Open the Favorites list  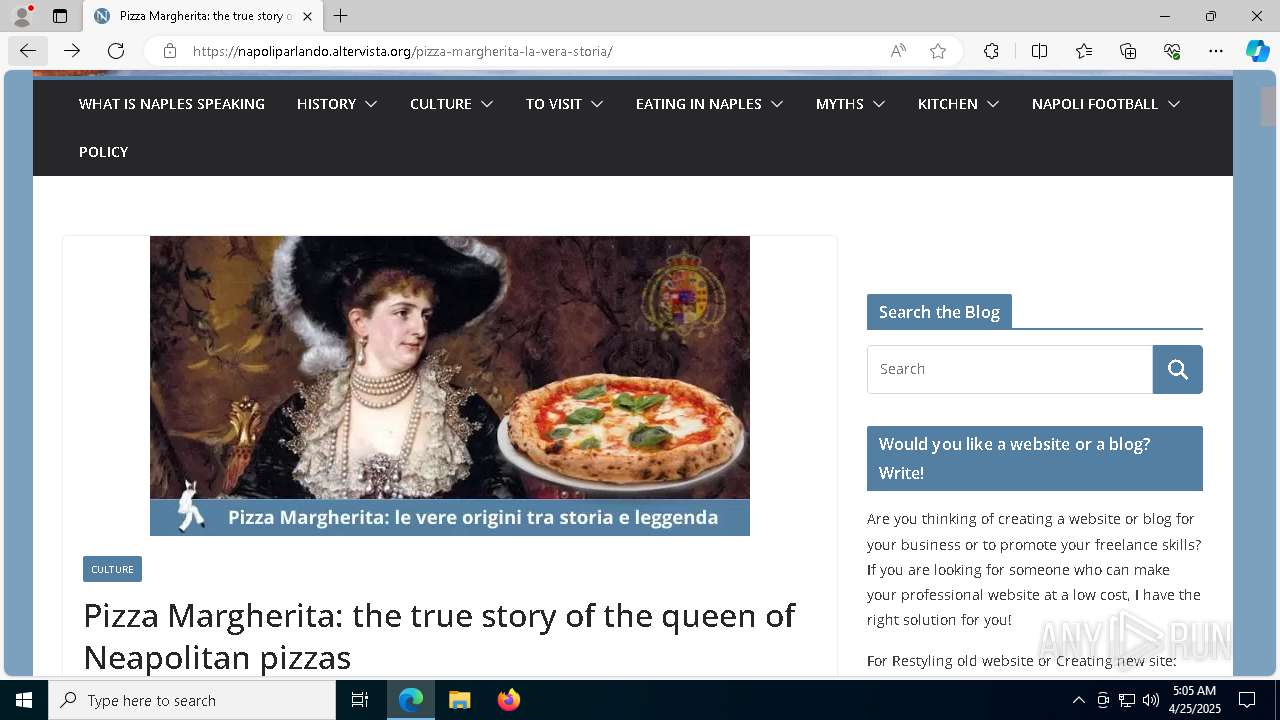click(1084, 51)
